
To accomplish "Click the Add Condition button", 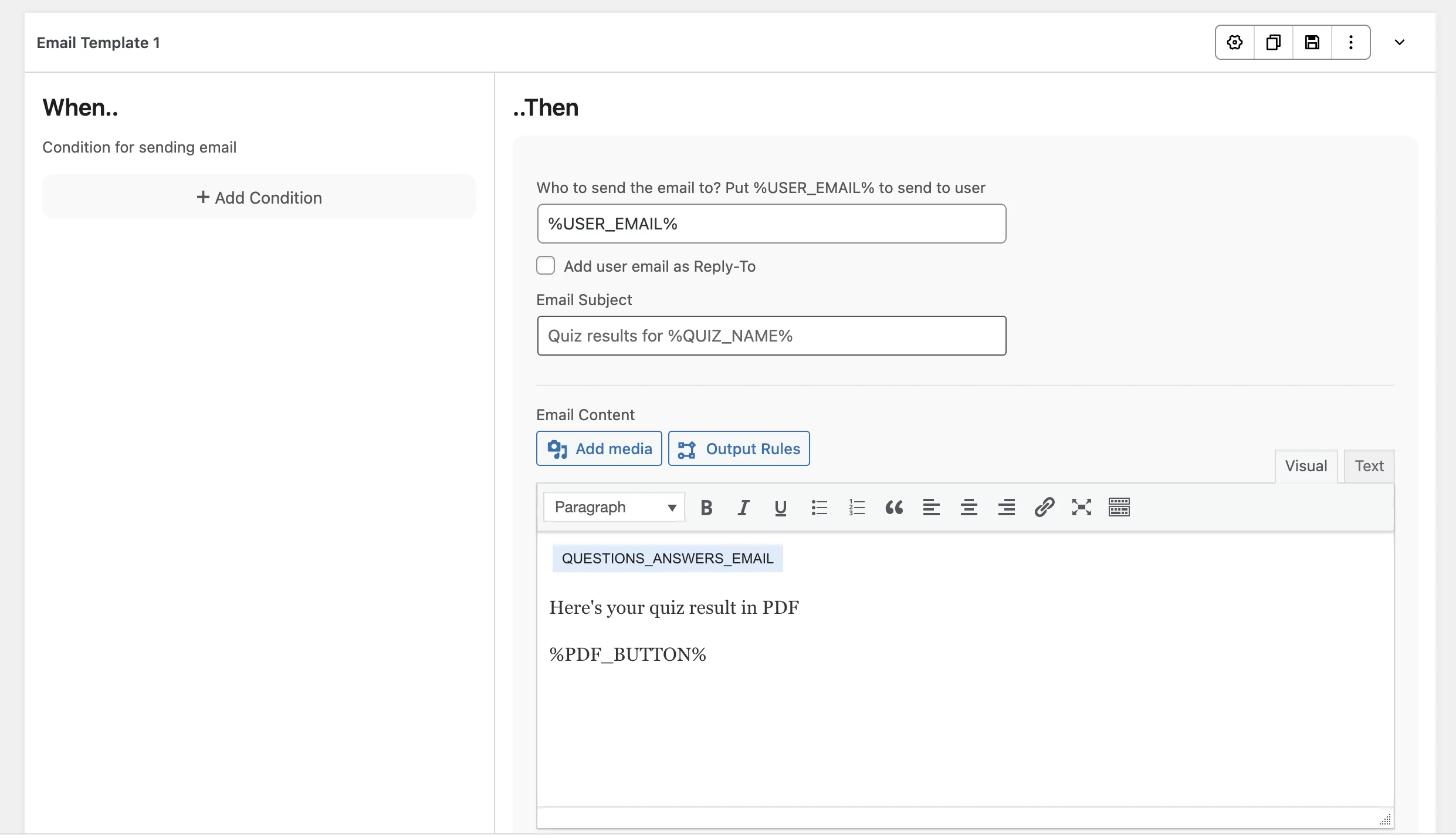I will 259,197.
